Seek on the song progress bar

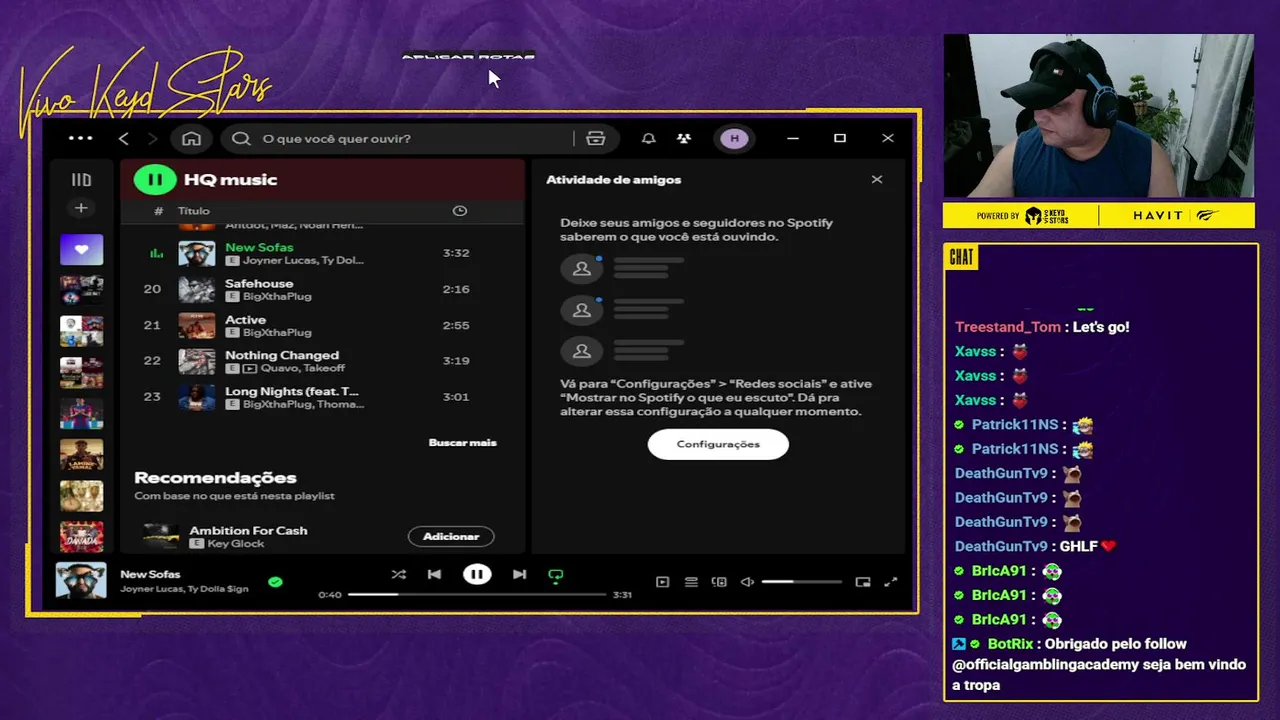point(477,594)
